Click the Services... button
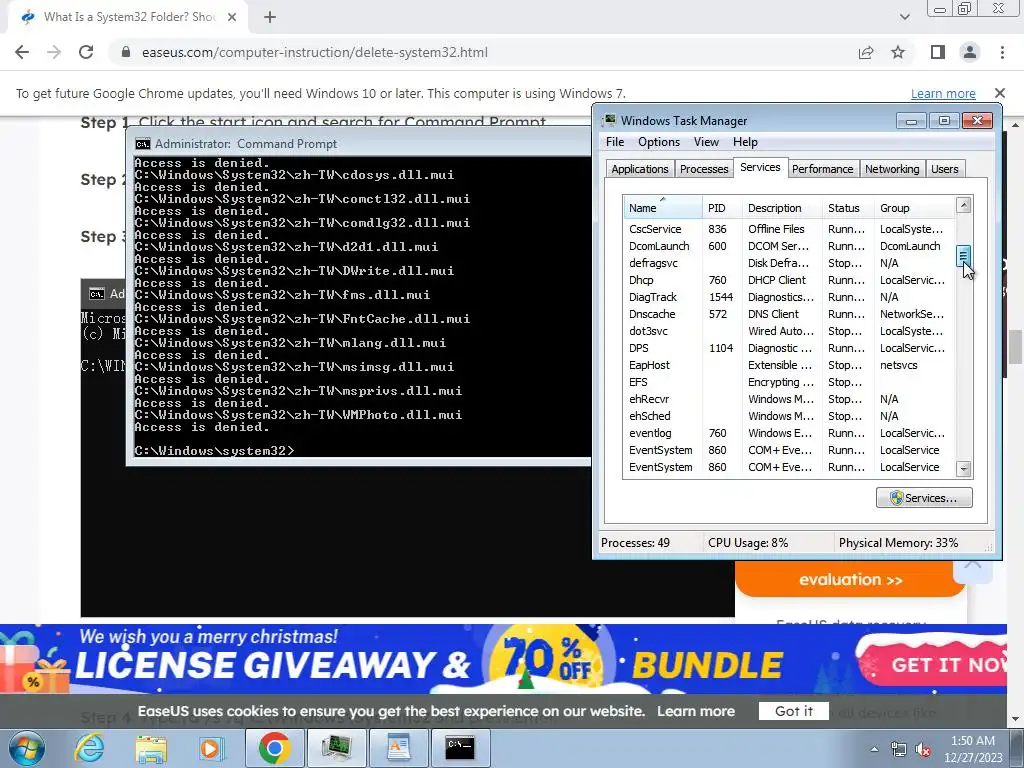This screenshot has height=768, width=1024. click(x=924, y=498)
